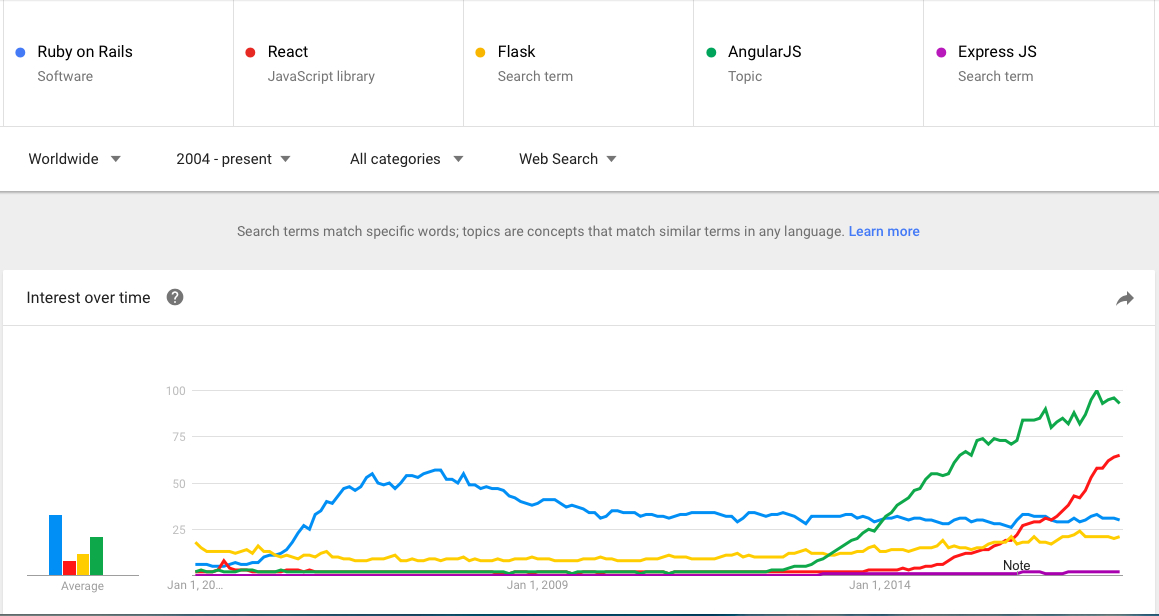Open the Web Search type dropdown

coord(568,159)
